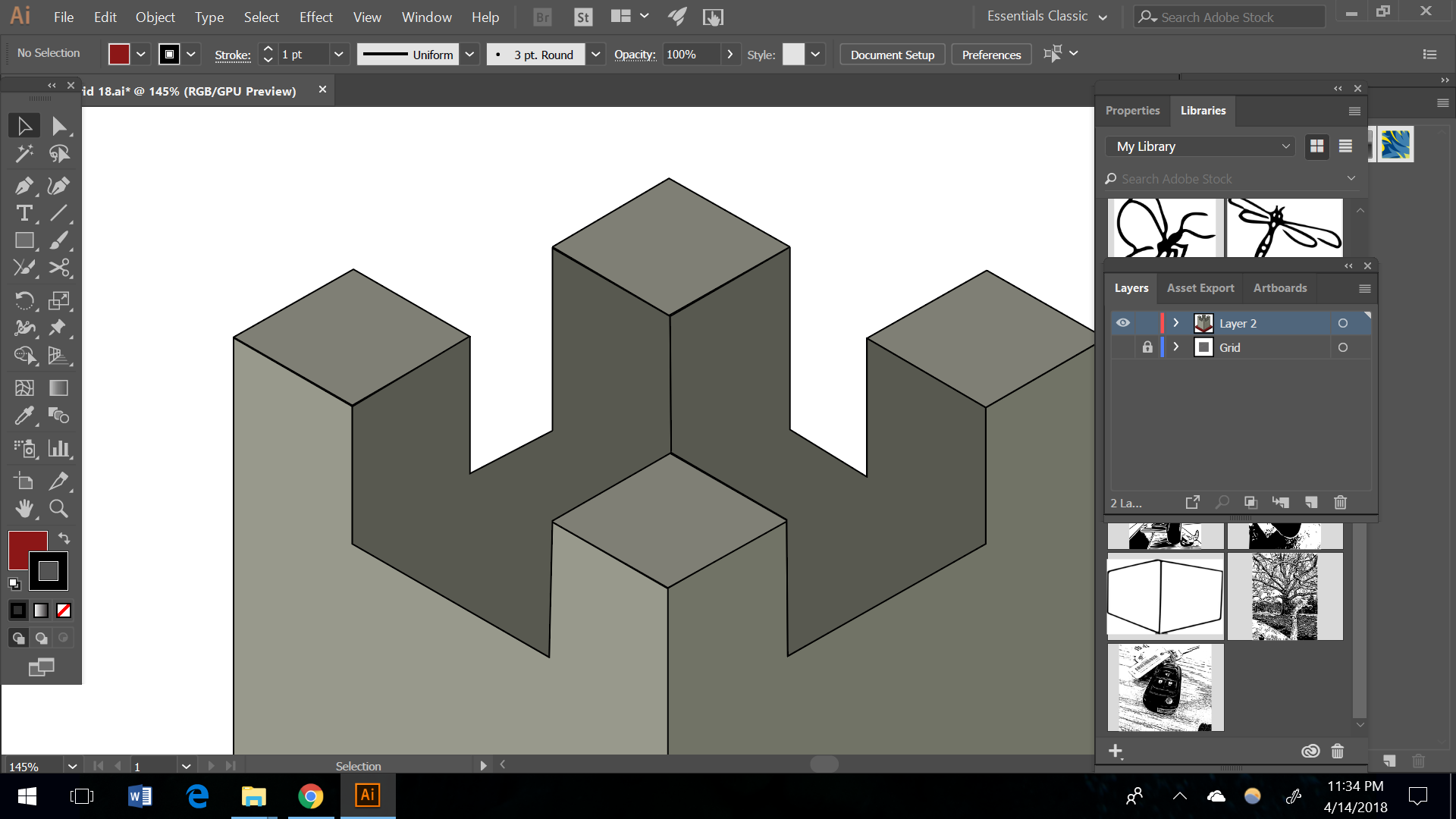Hide Layer 2 with its eye toggle
Screen dimensions: 1456x819
[1123, 322]
